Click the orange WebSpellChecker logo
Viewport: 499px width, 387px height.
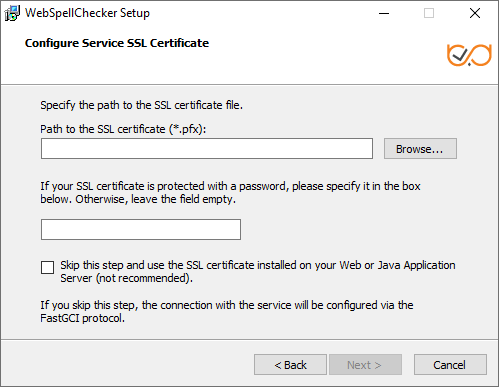point(469,55)
